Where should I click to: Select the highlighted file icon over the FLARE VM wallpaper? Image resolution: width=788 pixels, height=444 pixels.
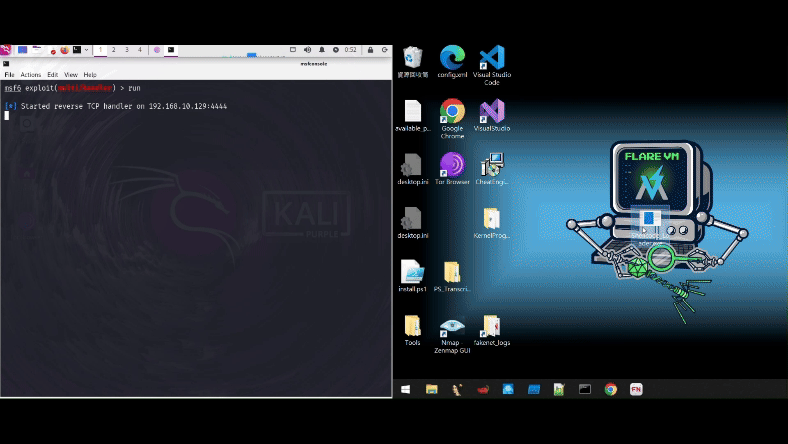coord(650,227)
